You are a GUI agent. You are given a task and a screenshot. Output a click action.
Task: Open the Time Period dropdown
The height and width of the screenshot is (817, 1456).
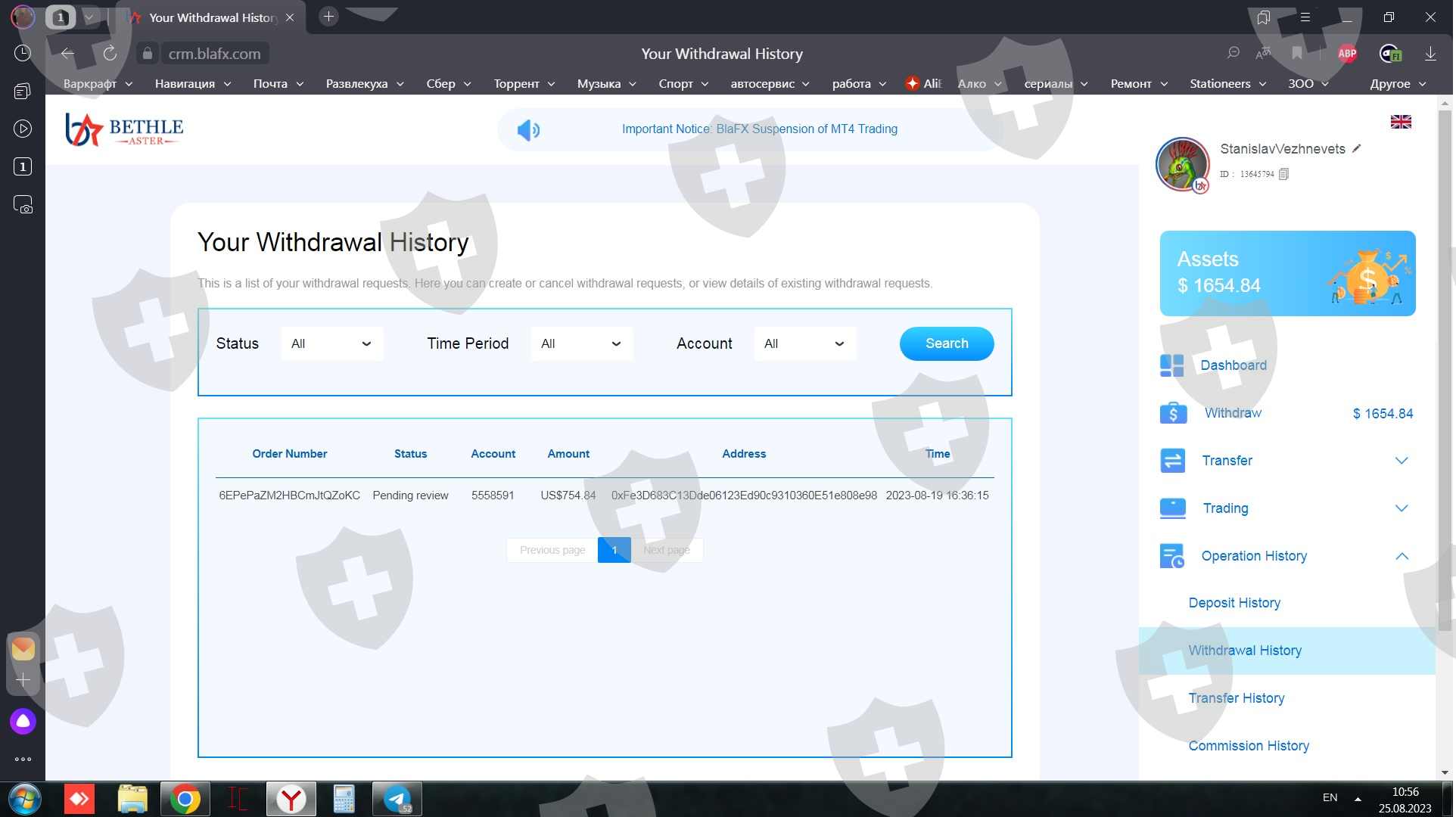click(x=581, y=343)
